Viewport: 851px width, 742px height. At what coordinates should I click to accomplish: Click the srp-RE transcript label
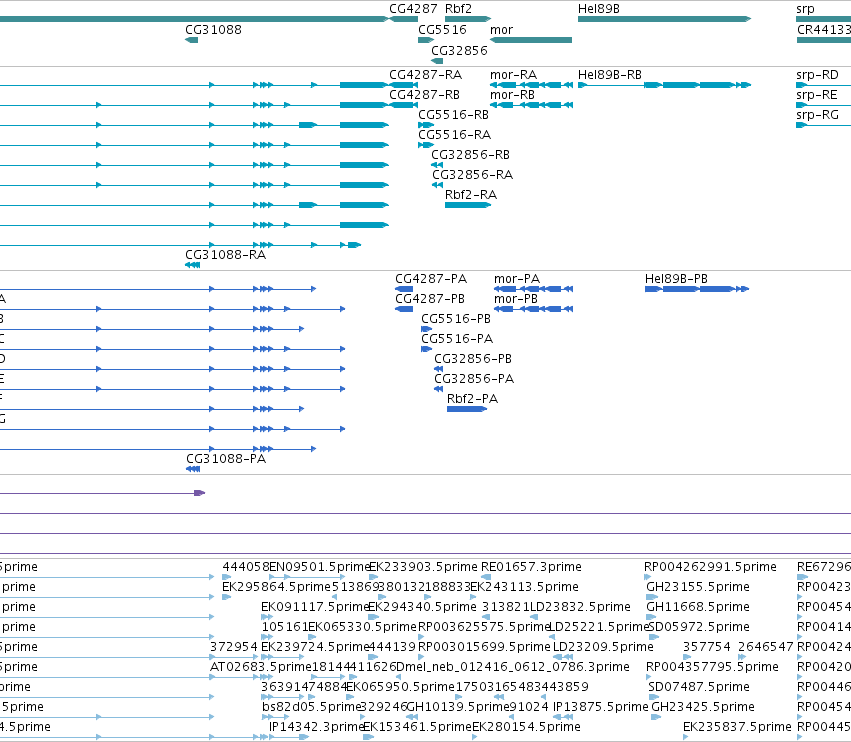(817, 95)
